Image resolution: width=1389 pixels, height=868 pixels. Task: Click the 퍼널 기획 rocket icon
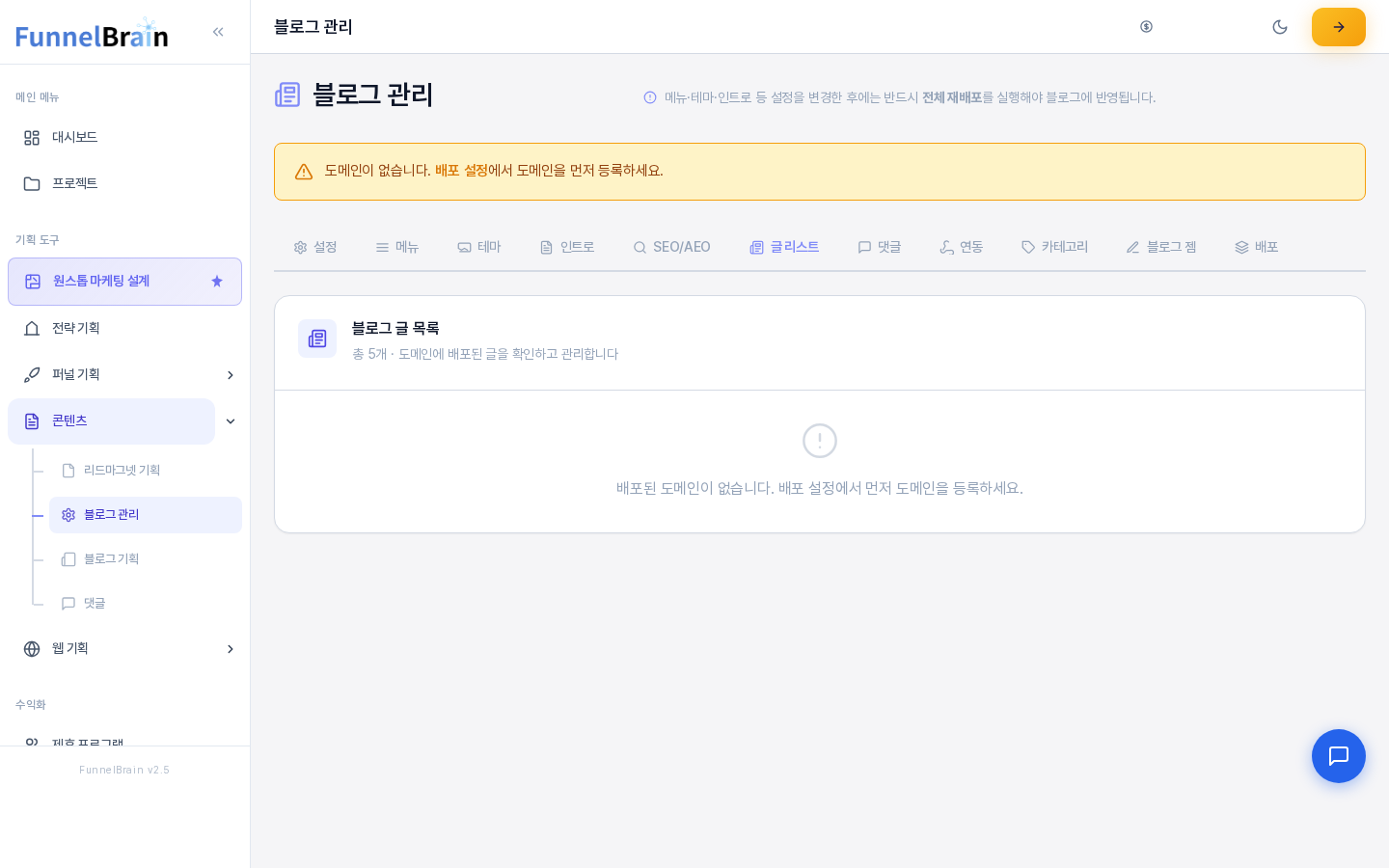[32, 375]
